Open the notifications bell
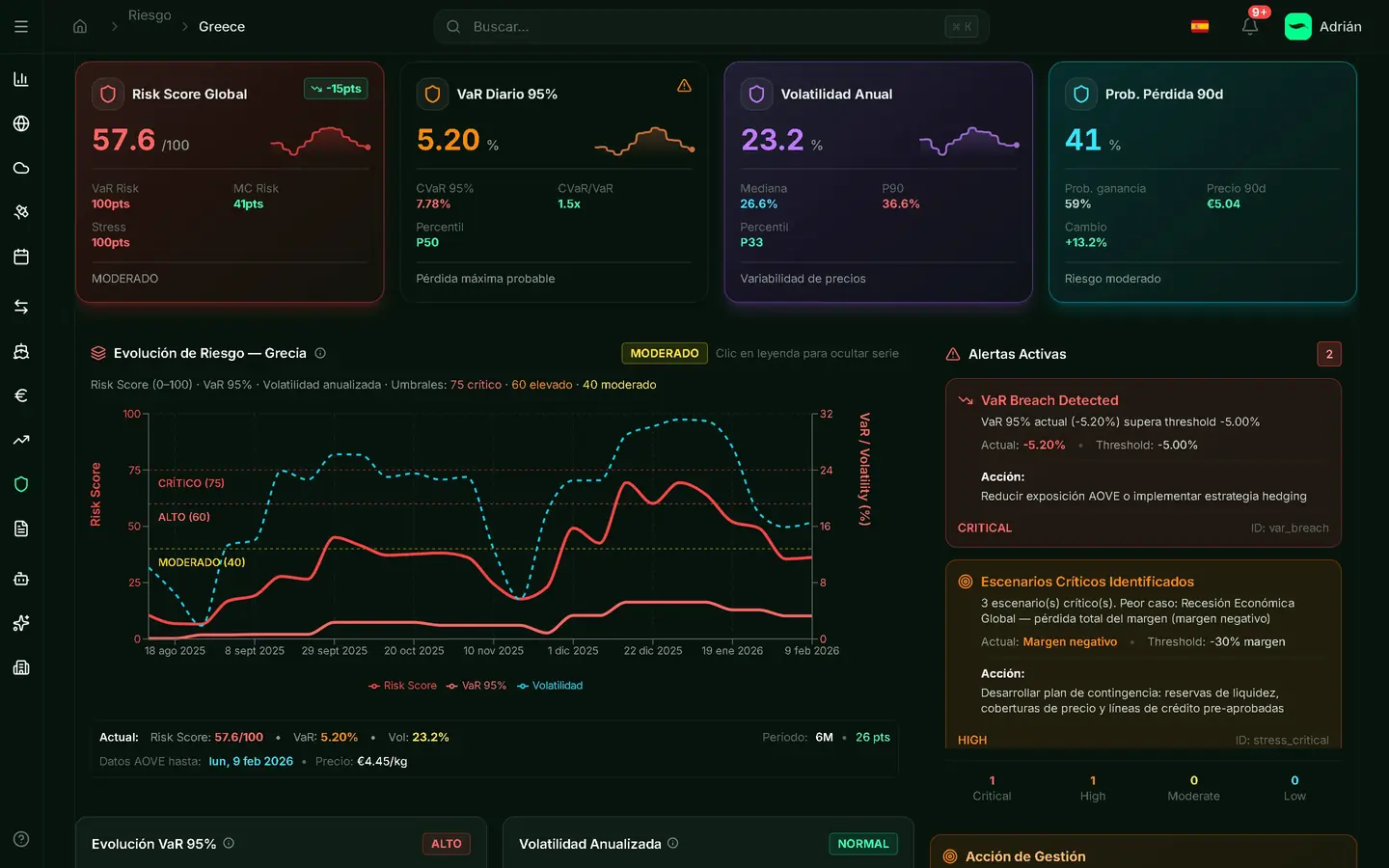 [x=1249, y=27]
